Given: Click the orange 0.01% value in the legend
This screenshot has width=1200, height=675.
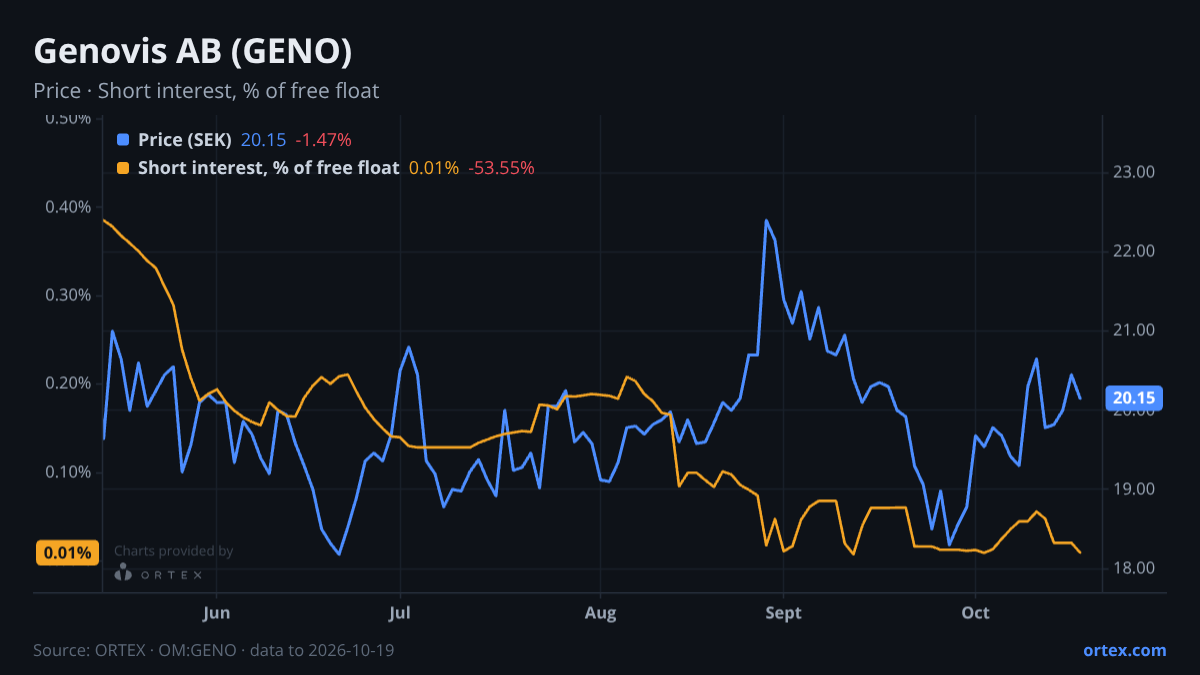Looking at the screenshot, I should 434,168.
